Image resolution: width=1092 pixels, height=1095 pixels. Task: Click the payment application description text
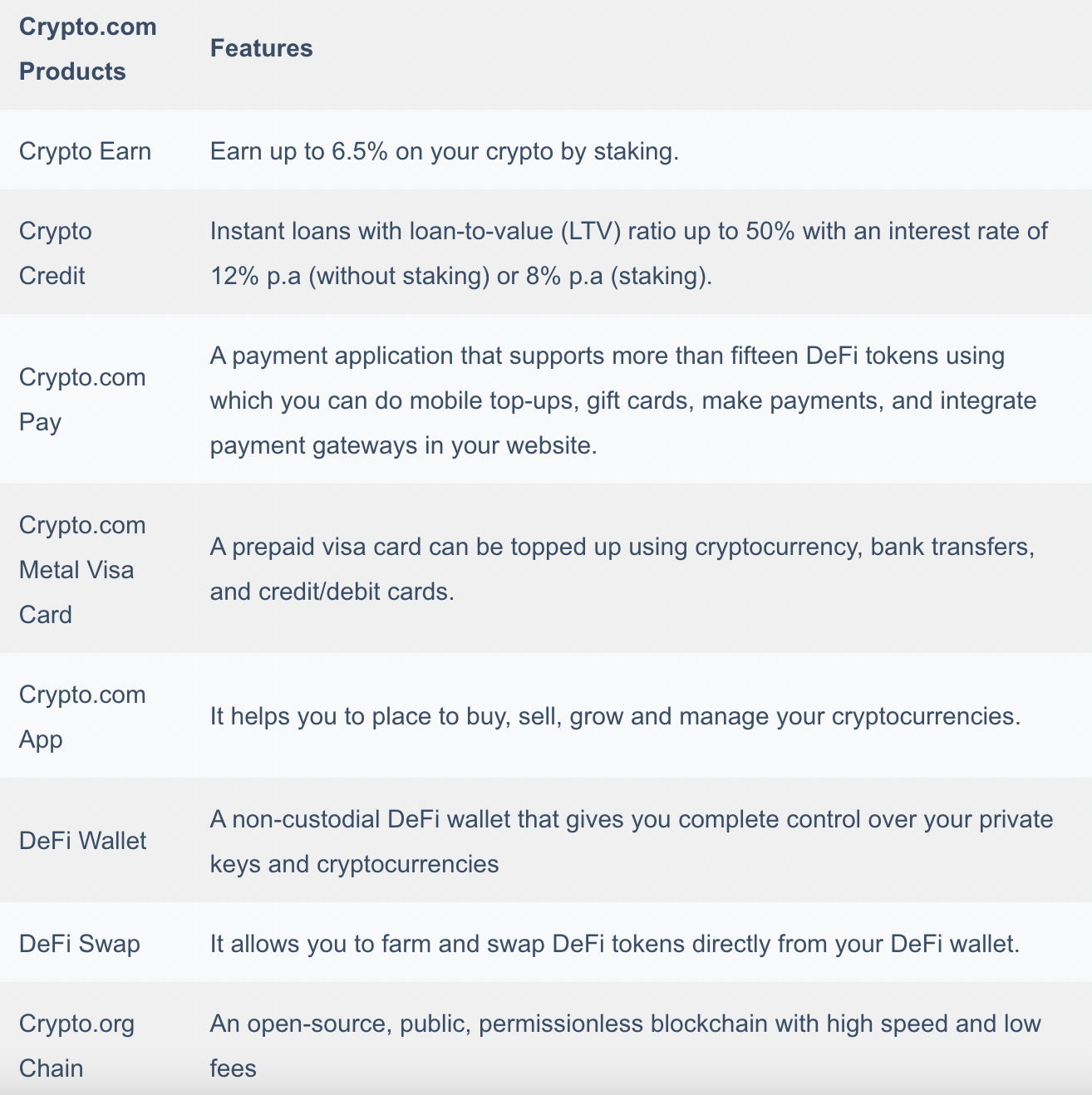[623, 400]
